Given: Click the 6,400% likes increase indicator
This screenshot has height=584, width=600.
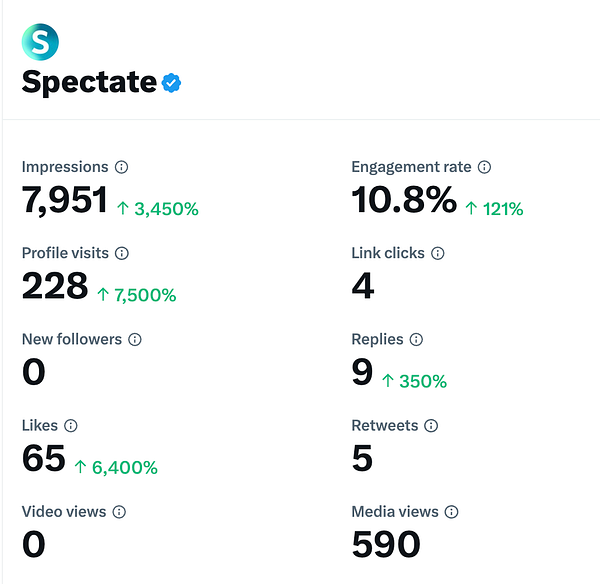Looking at the screenshot, I should [115, 467].
